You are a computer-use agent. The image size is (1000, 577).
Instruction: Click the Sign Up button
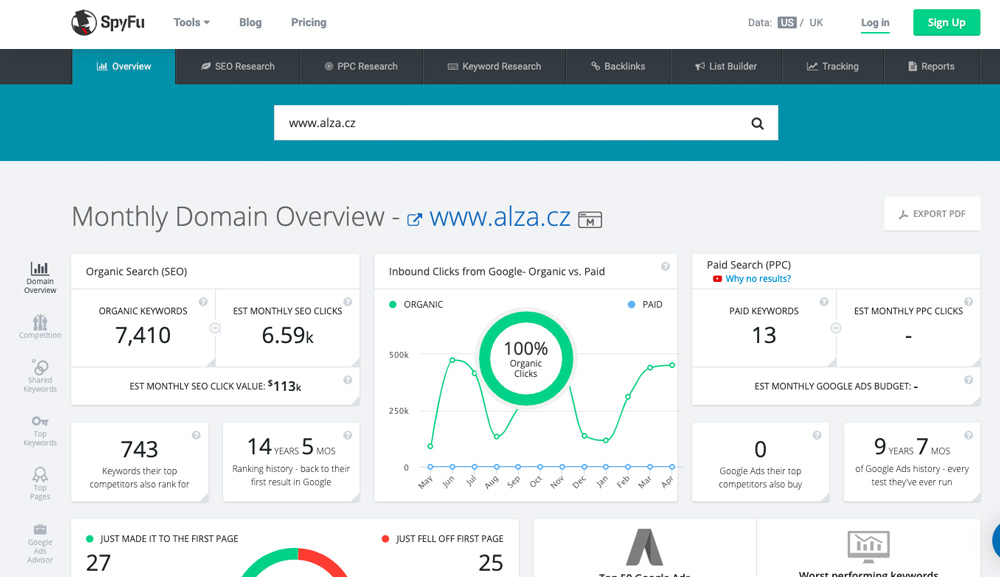tap(946, 22)
